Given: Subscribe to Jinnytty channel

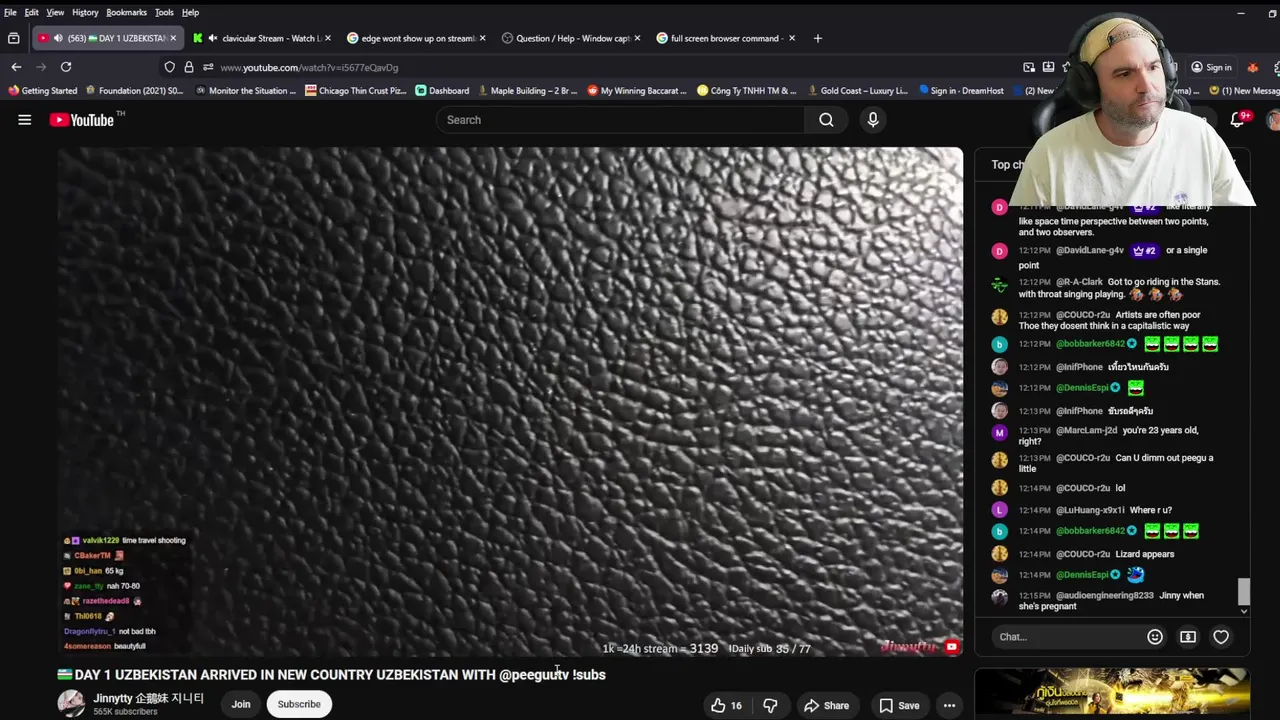Looking at the screenshot, I should tap(299, 704).
